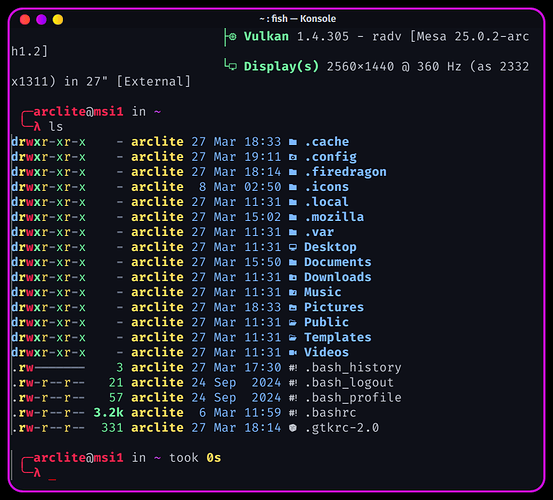The height and width of the screenshot is (500, 553).
Task: Click the download folder icon beside Downloads
Action: [293, 278]
